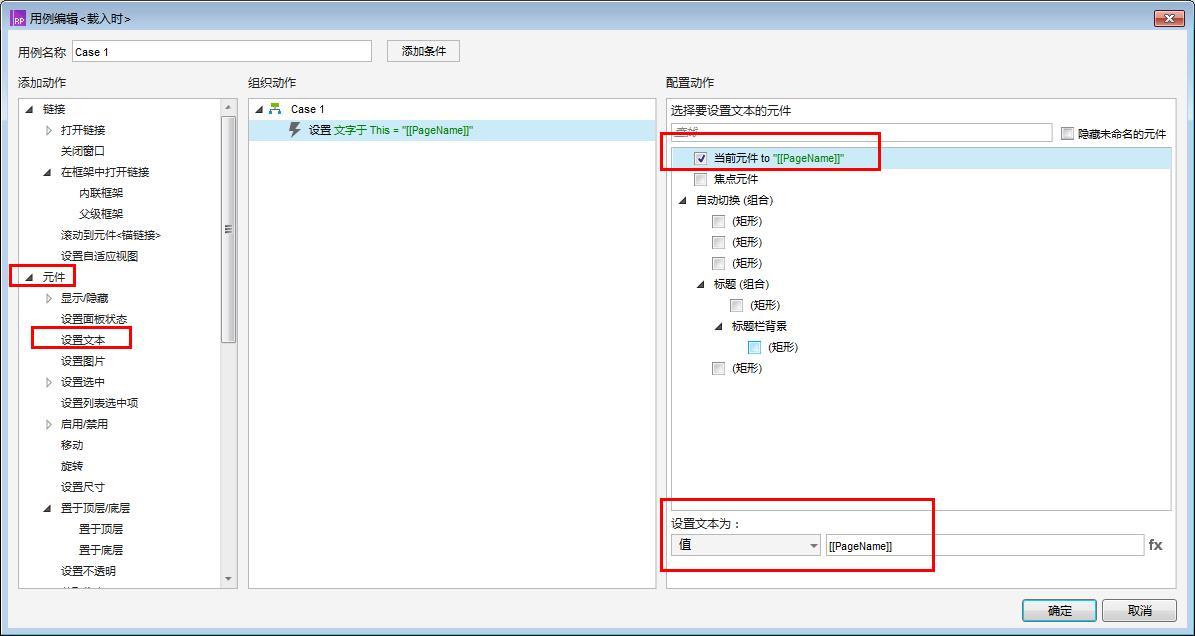
Task: Collapse 标题 (组合) group
Action: 701,284
